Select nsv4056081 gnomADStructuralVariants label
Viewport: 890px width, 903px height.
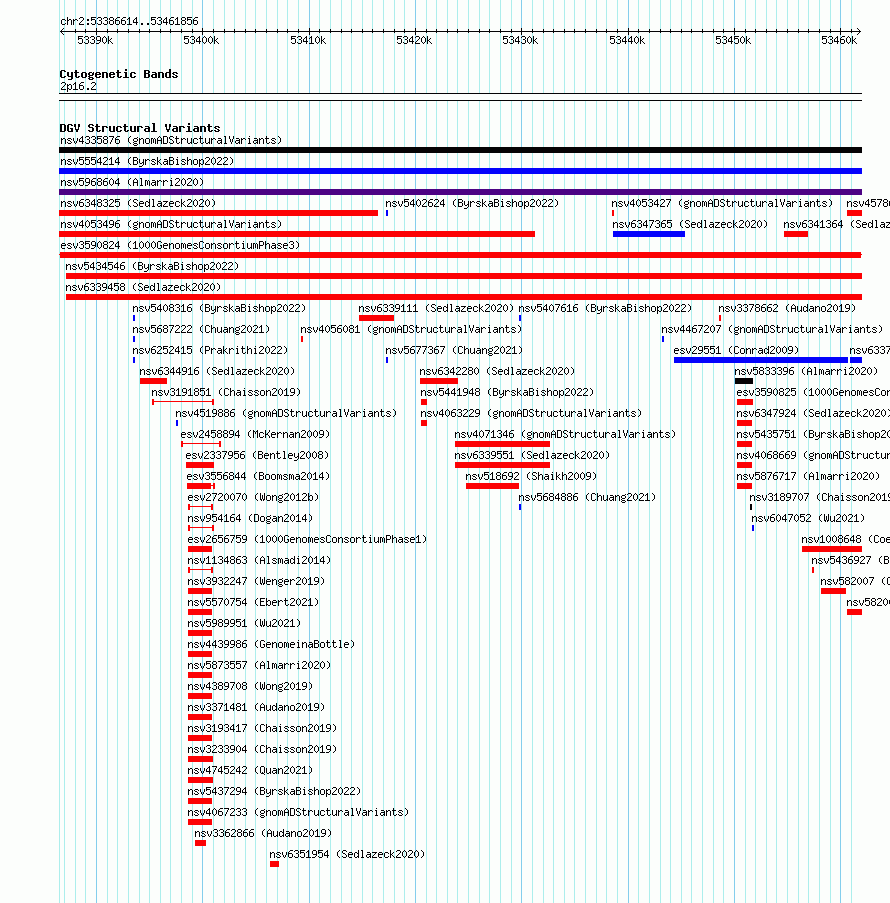411,329
